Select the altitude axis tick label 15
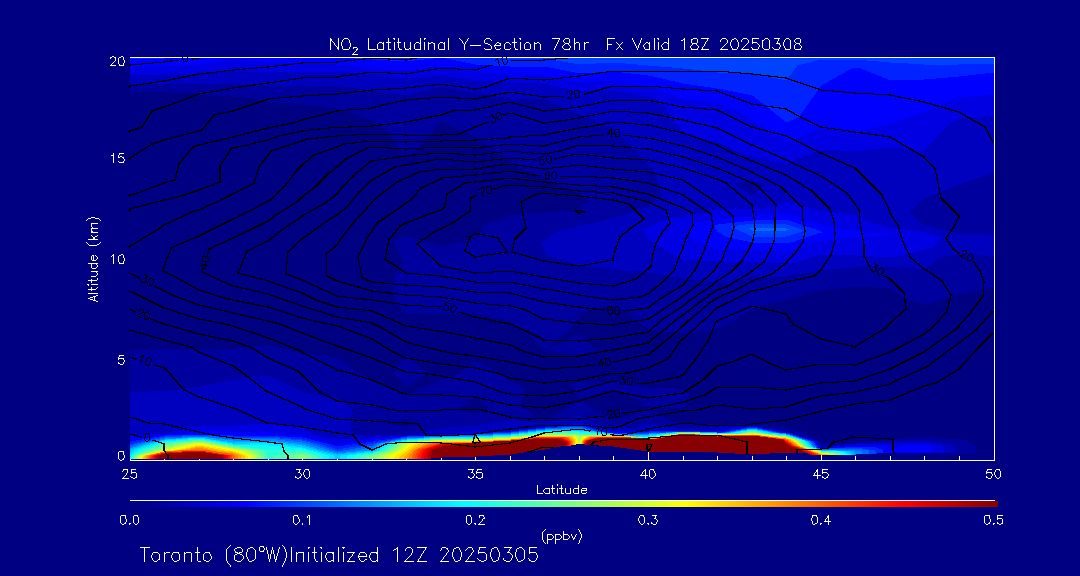1080x576 pixels. coord(117,158)
